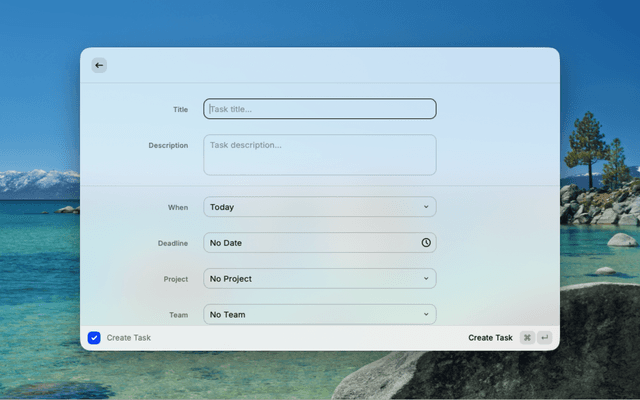Image resolution: width=640 pixels, height=400 pixels.
Task: Click the Deadline field label
Action: click(173, 243)
